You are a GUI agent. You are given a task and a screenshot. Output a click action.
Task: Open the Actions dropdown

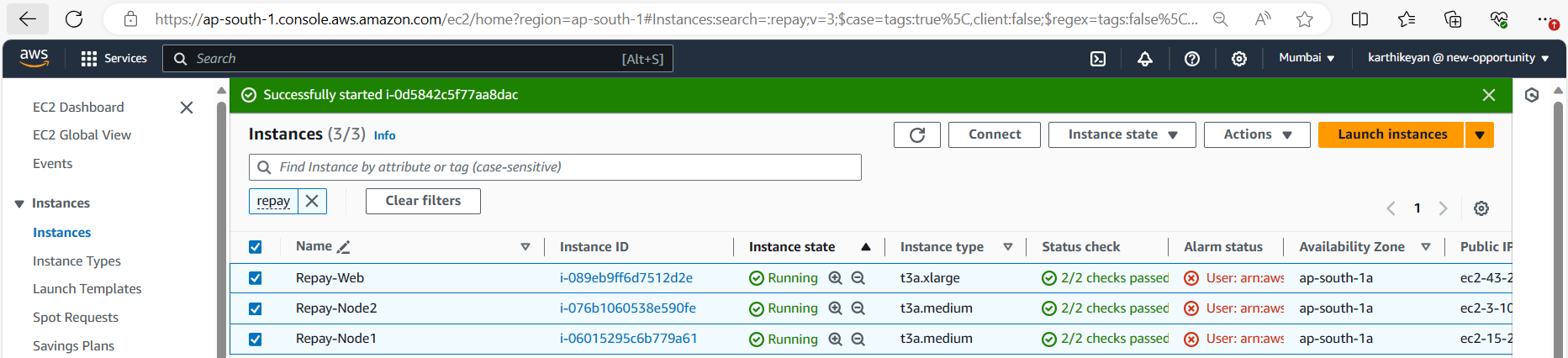pyautogui.click(x=1257, y=134)
